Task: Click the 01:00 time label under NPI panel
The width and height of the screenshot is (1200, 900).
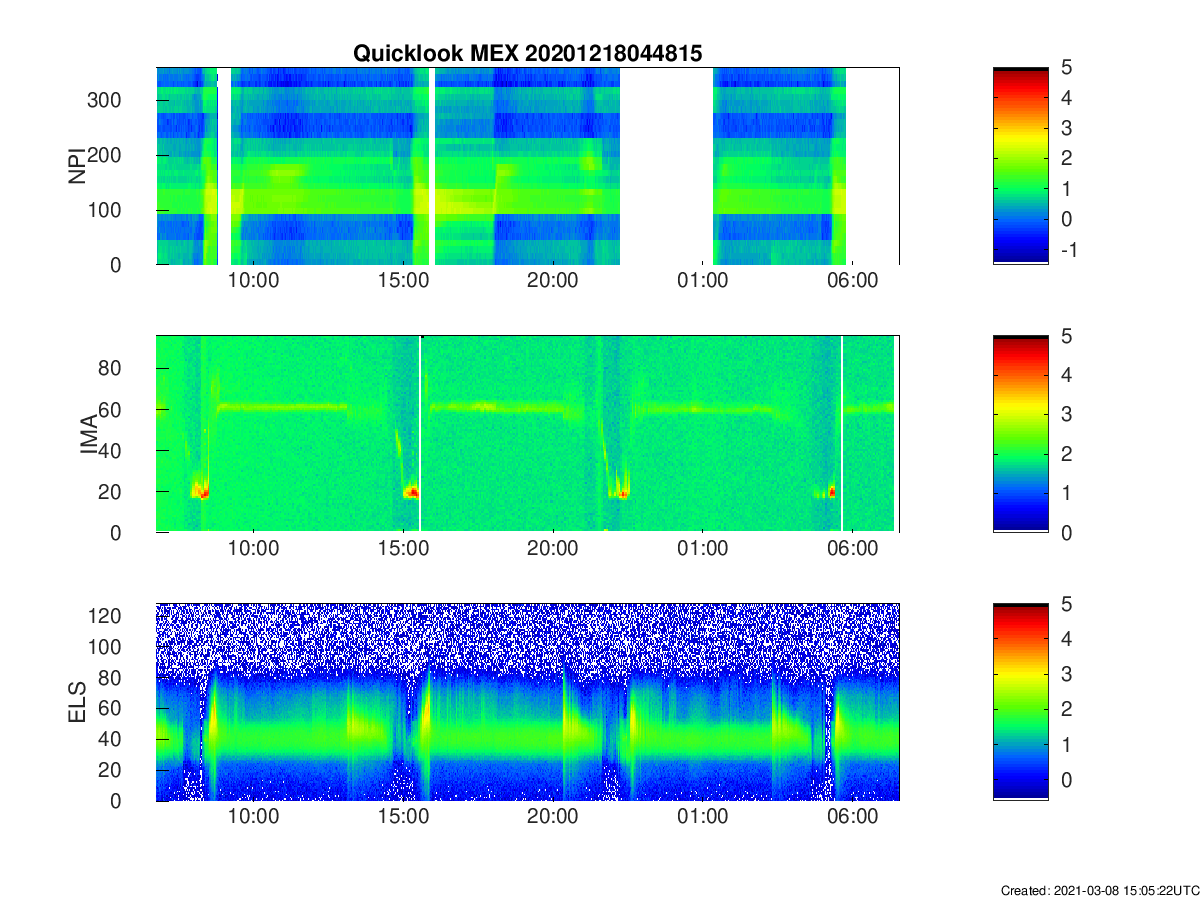Action: [x=702, y=281]
